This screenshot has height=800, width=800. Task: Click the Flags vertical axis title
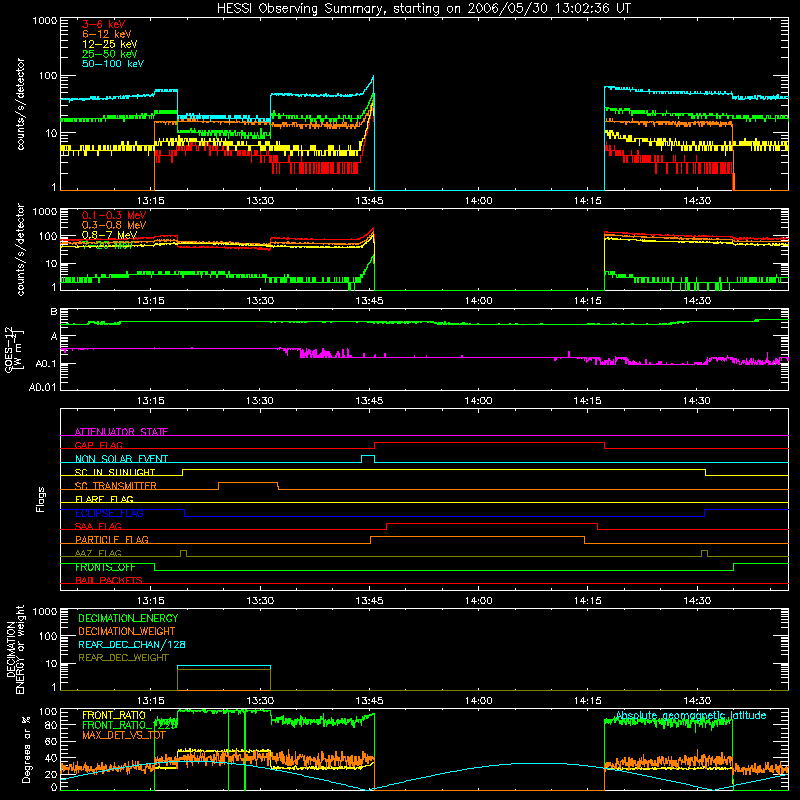(x=41, y=499)
